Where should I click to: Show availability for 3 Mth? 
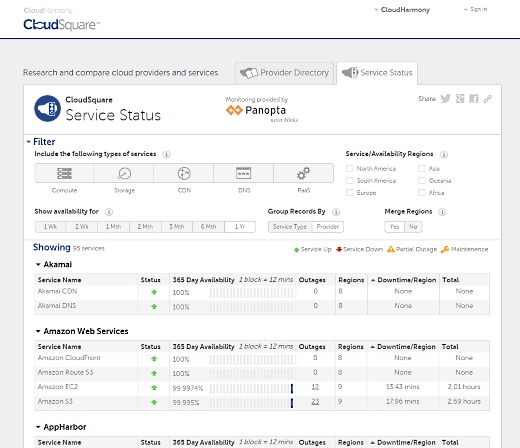[x=177, y=227]
